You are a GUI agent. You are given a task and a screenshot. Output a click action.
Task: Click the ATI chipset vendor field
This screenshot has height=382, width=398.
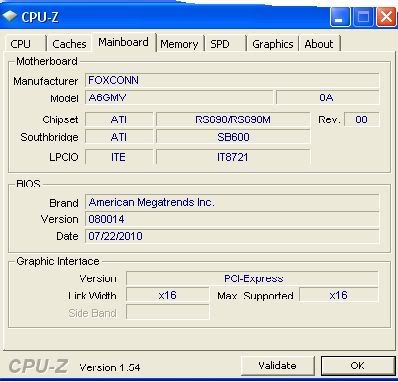[119, 119]
